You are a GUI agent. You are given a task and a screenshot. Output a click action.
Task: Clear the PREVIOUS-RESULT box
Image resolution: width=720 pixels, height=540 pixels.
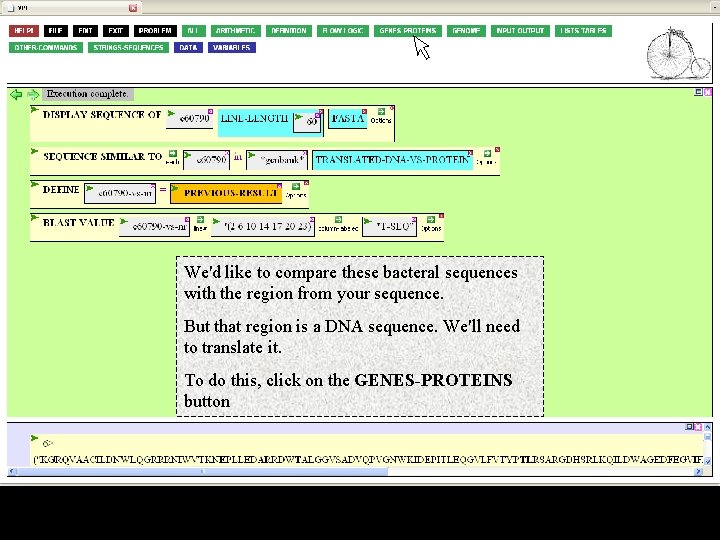point(279,186)
